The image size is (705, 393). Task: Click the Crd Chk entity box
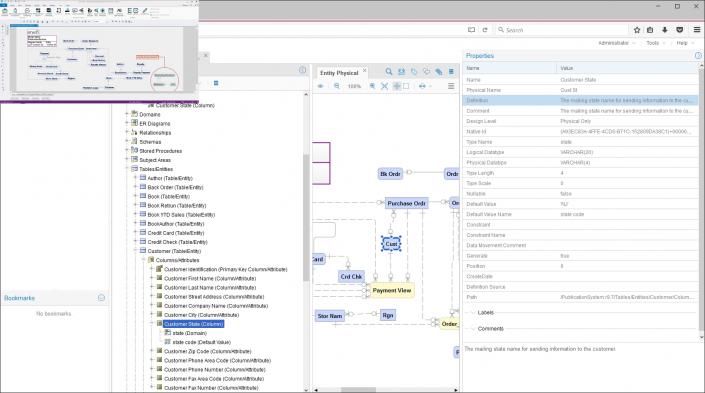pos(351,277)
